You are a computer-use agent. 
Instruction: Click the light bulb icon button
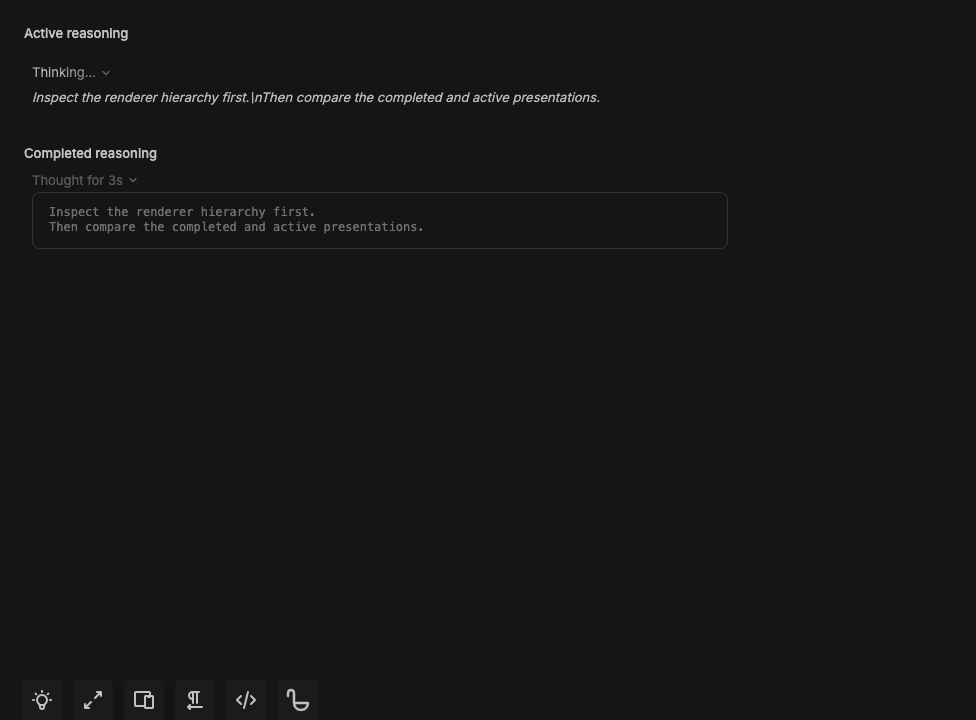[42, 700]
